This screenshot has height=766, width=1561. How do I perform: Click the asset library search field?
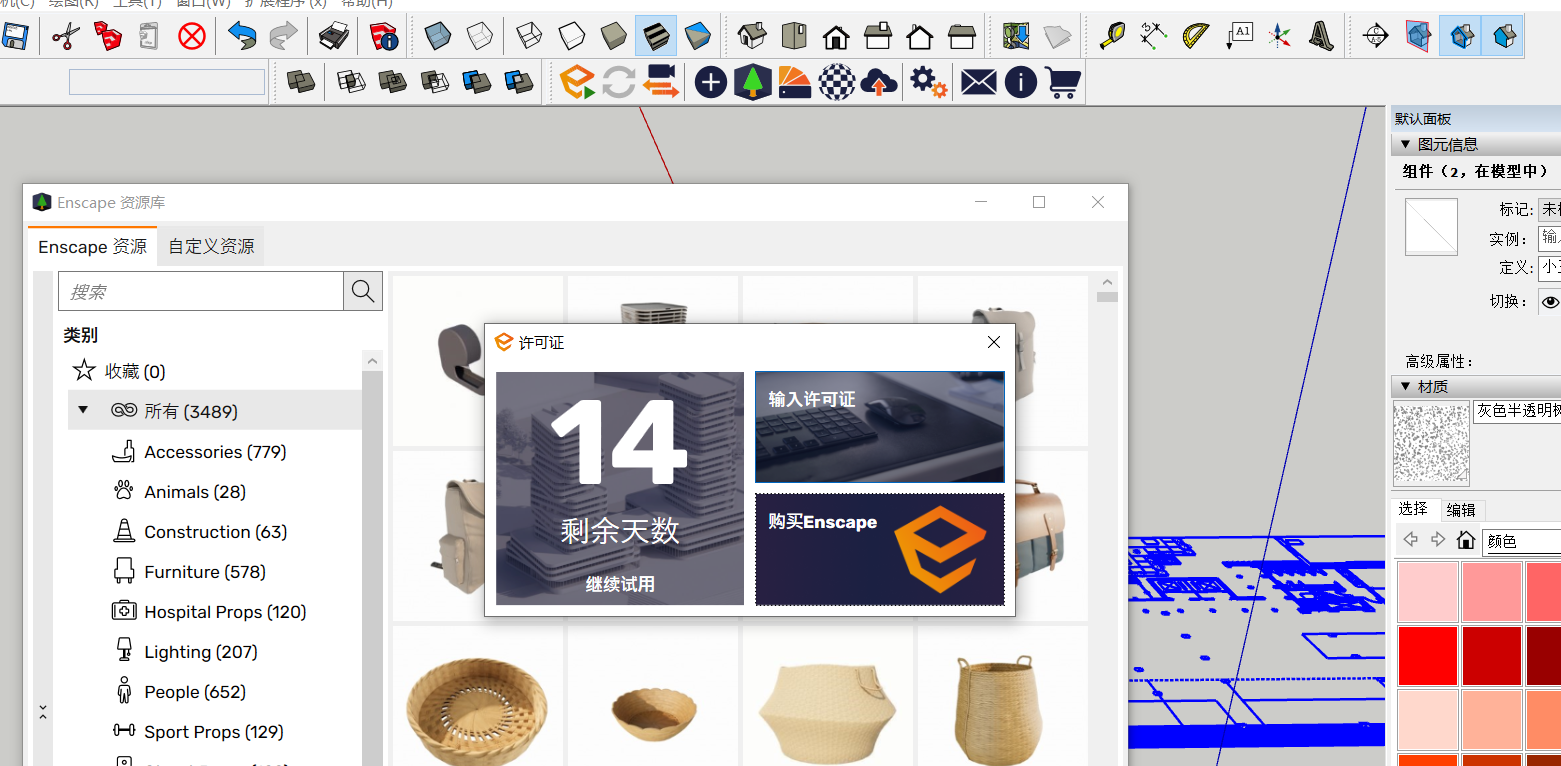[x=201, y=292]
